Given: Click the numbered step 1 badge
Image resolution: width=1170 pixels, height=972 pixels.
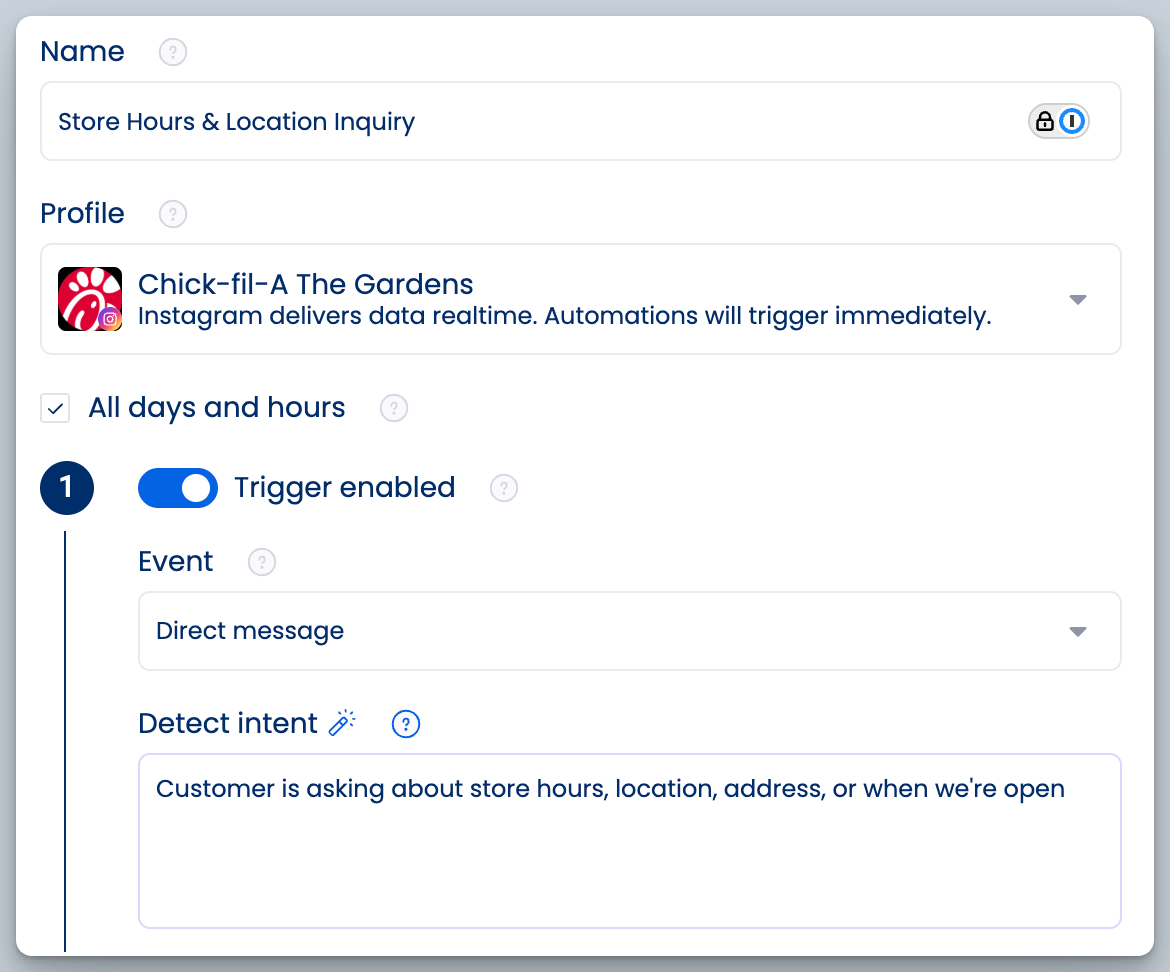Looking at the screenshot, I should [67, 488].
